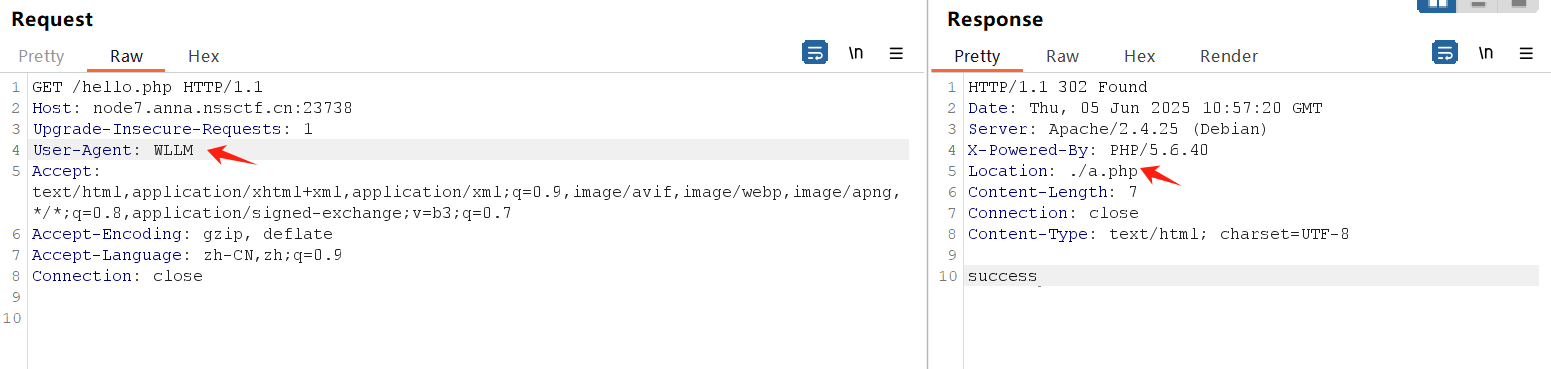
Task: Select top-bottom layout view icon
Action: pos(1477,4)
